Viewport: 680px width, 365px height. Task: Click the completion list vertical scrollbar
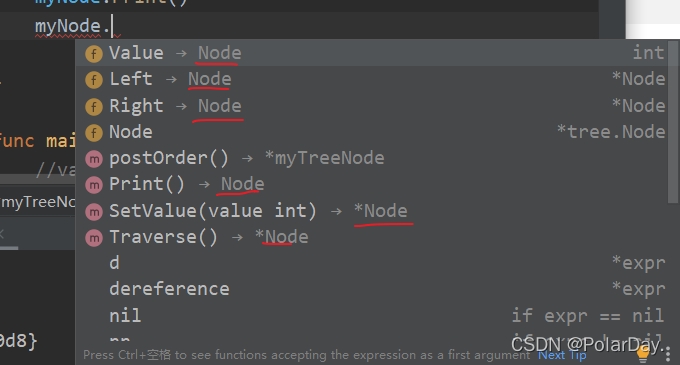(x=673, y=121)
